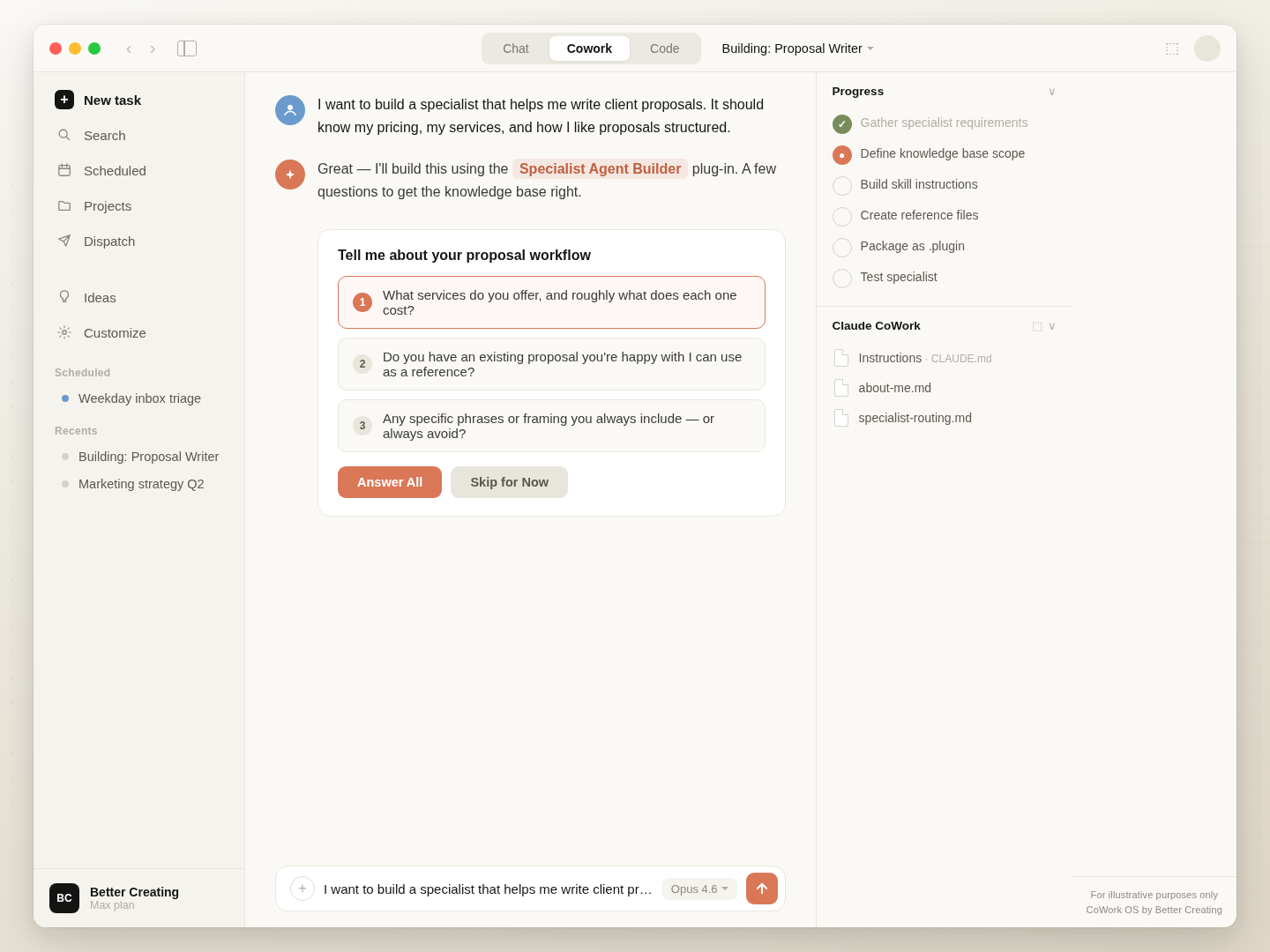Image resolution: width=1270 pixels, height=952 pixels.
Task: Open Projects via the folder icon
Action: (64, 205)
